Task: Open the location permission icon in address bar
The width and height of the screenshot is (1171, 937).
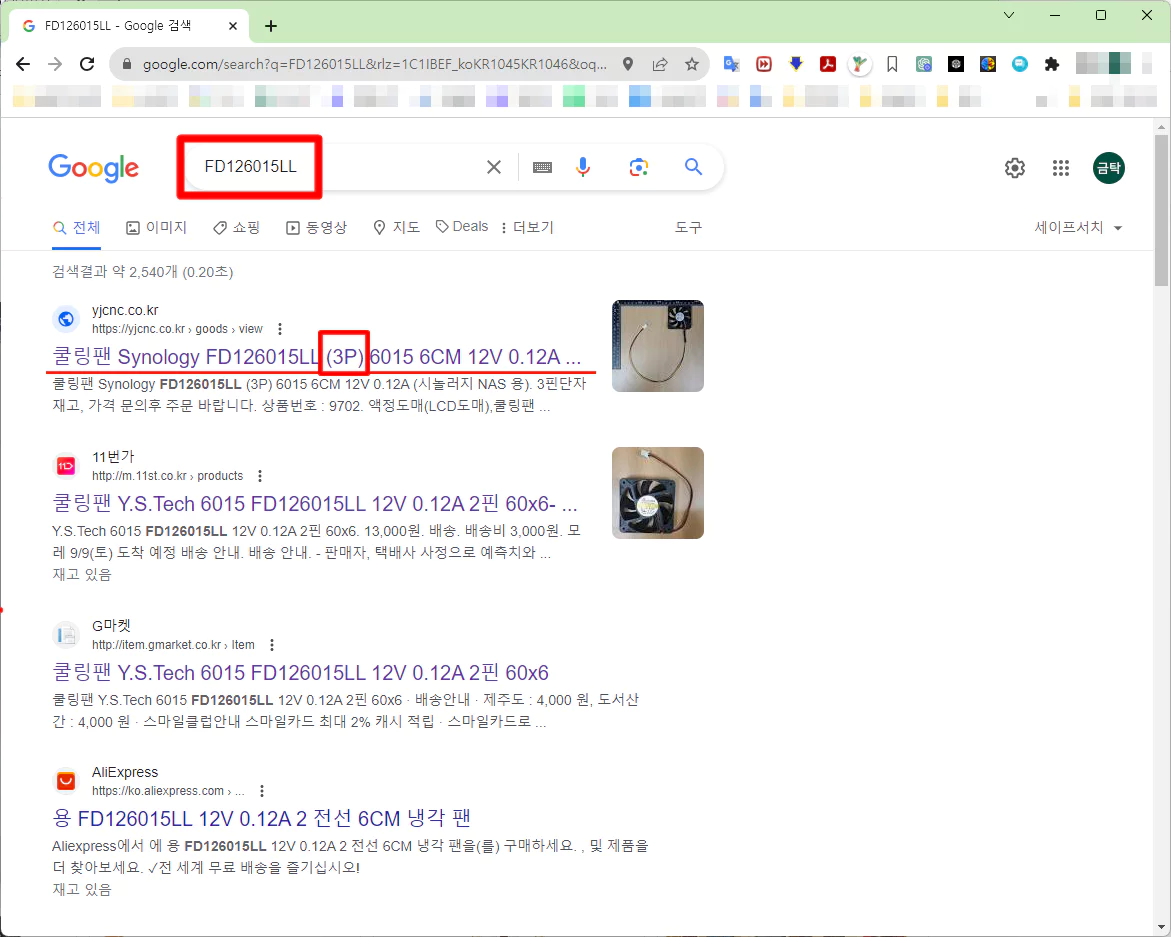Action: [x=628, y=64]
